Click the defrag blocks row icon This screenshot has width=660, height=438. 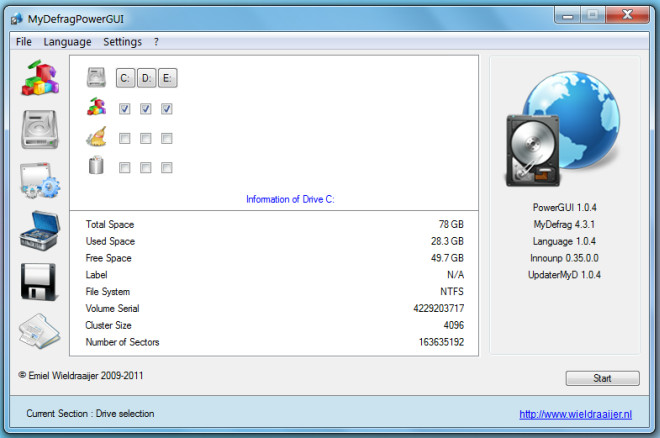click(96, 107)
